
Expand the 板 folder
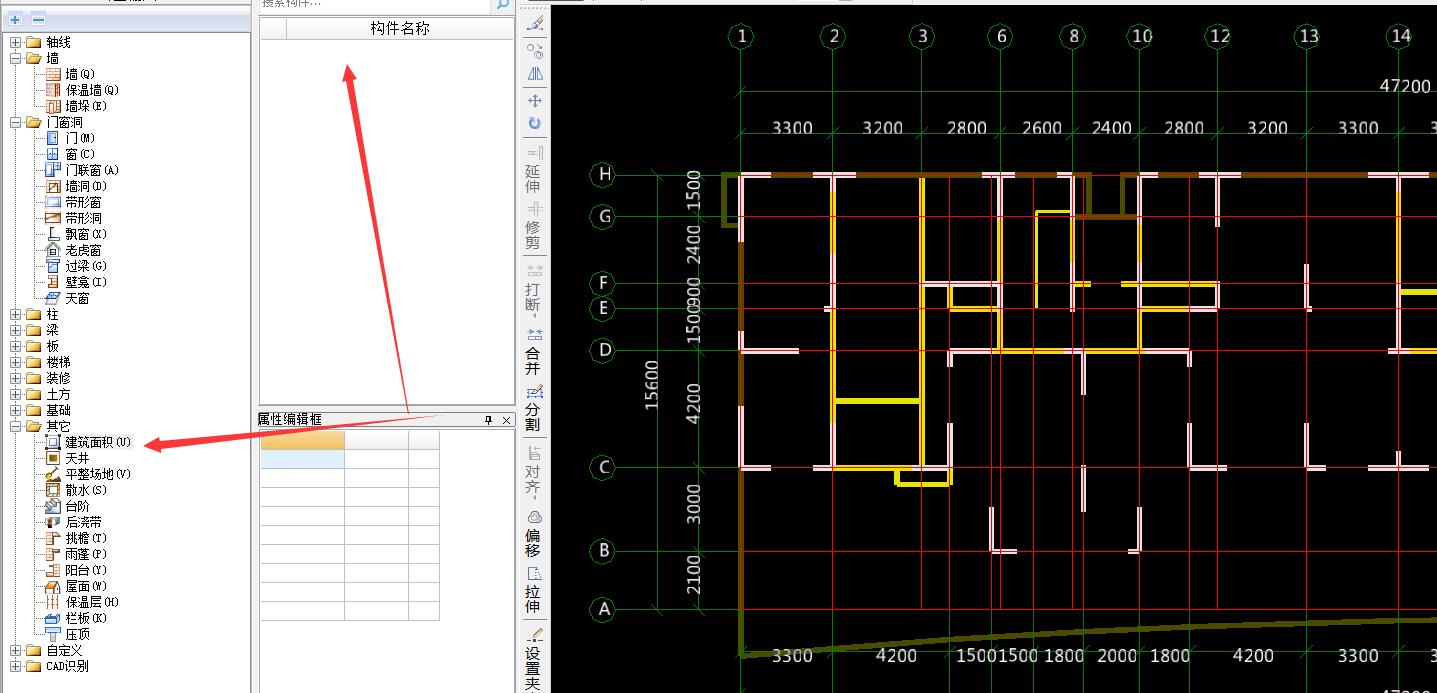coord(16,346)
